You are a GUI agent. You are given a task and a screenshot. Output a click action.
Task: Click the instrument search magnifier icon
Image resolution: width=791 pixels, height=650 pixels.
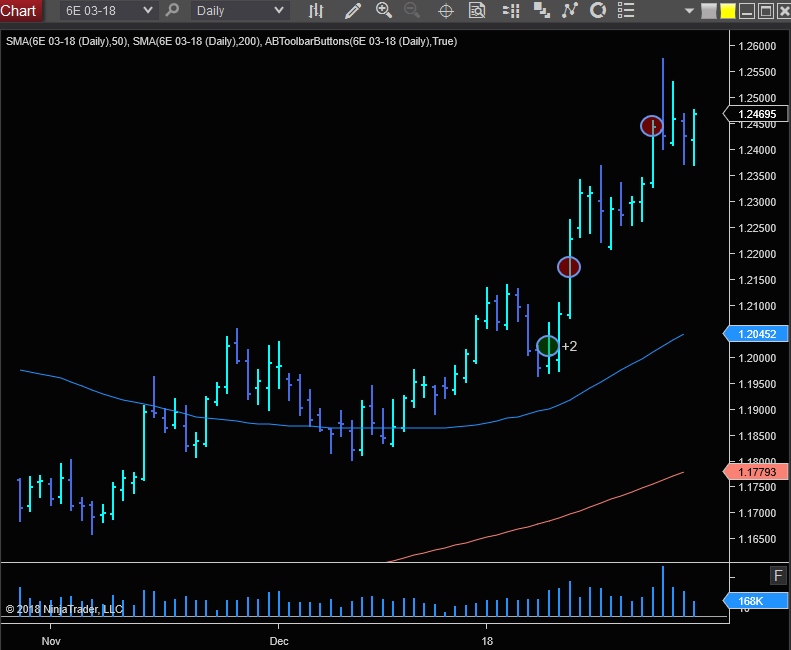[172, 10]
